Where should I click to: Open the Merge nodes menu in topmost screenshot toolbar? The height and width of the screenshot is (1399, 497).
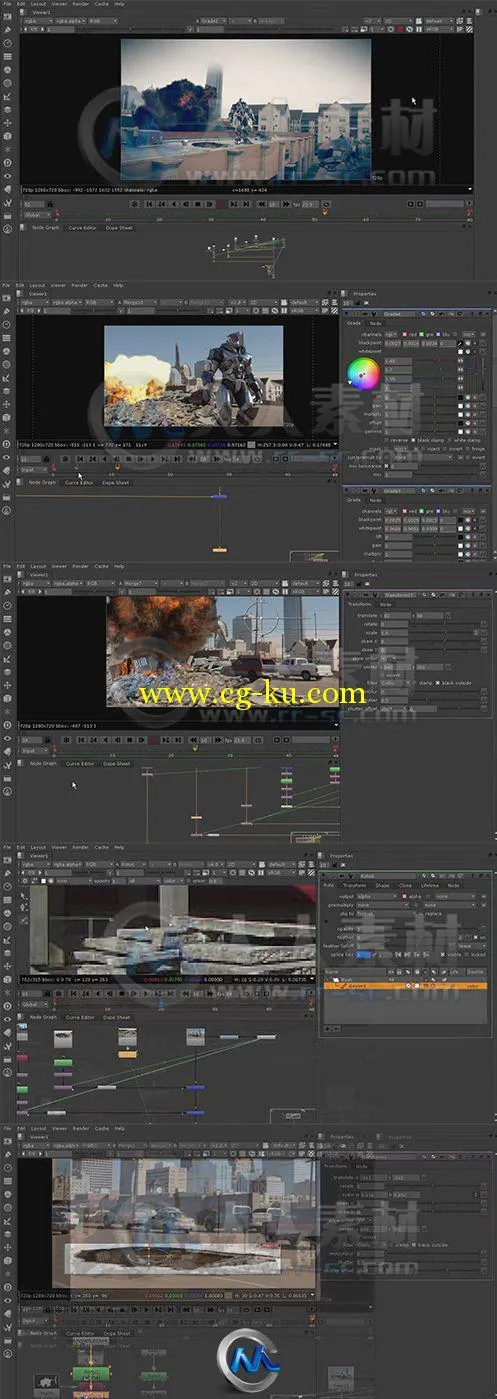tap(8, 108)
